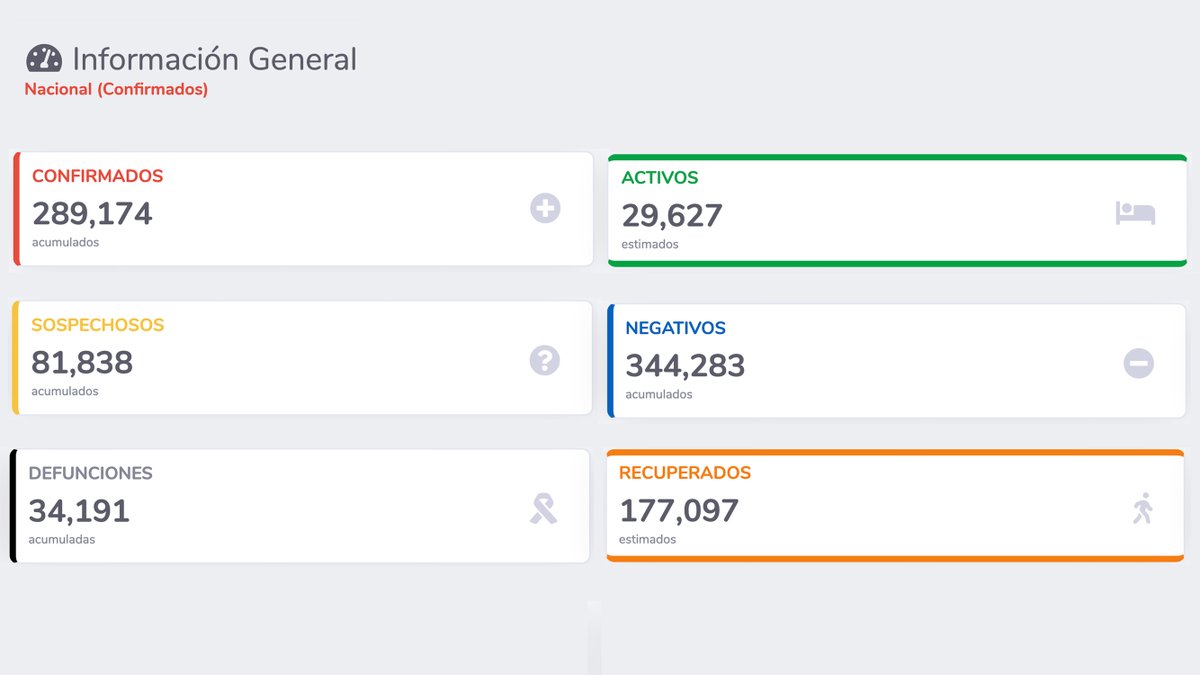This screenshot has width=1200, height=675.
Task: Click the suspected count 81,838
Action: tap(82, 362)
